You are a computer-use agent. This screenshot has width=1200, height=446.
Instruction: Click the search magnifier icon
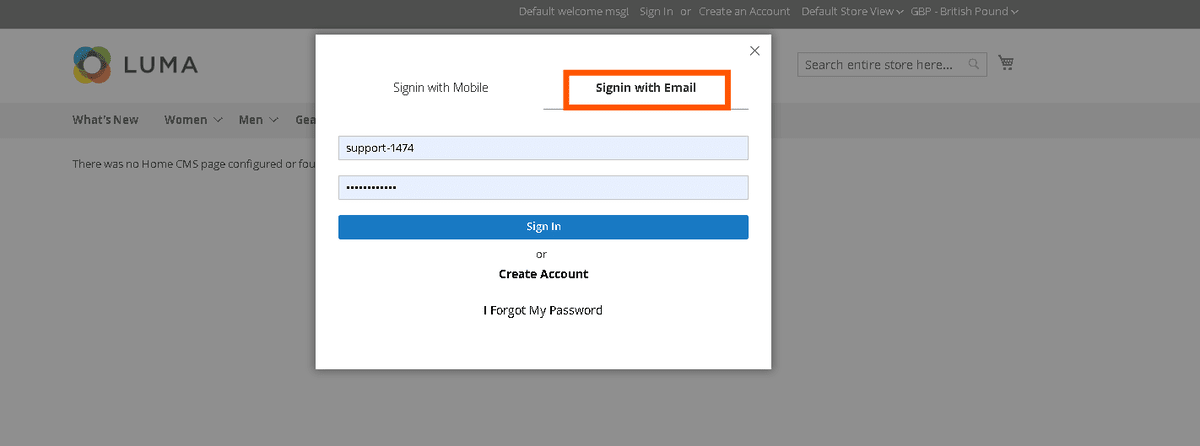coord(974,65)
